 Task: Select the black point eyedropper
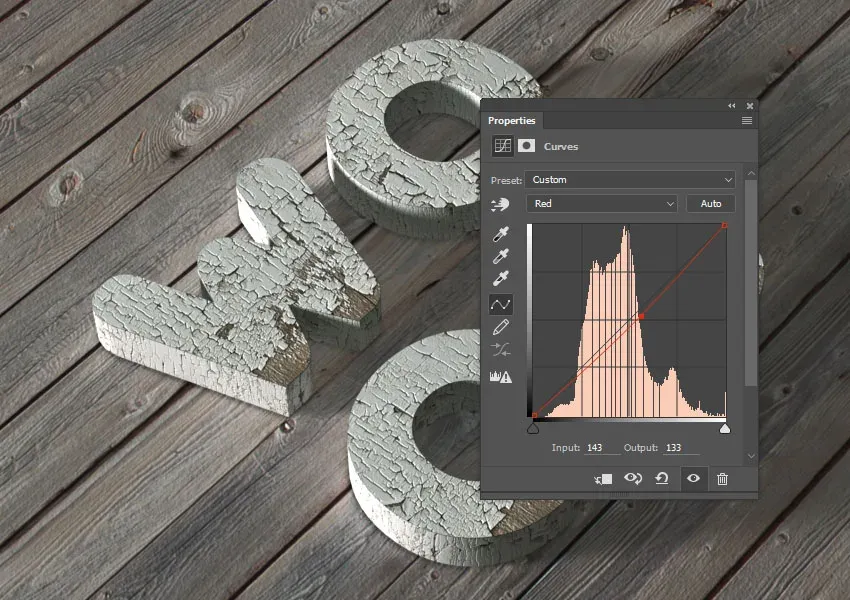click(x=500, y=234)
